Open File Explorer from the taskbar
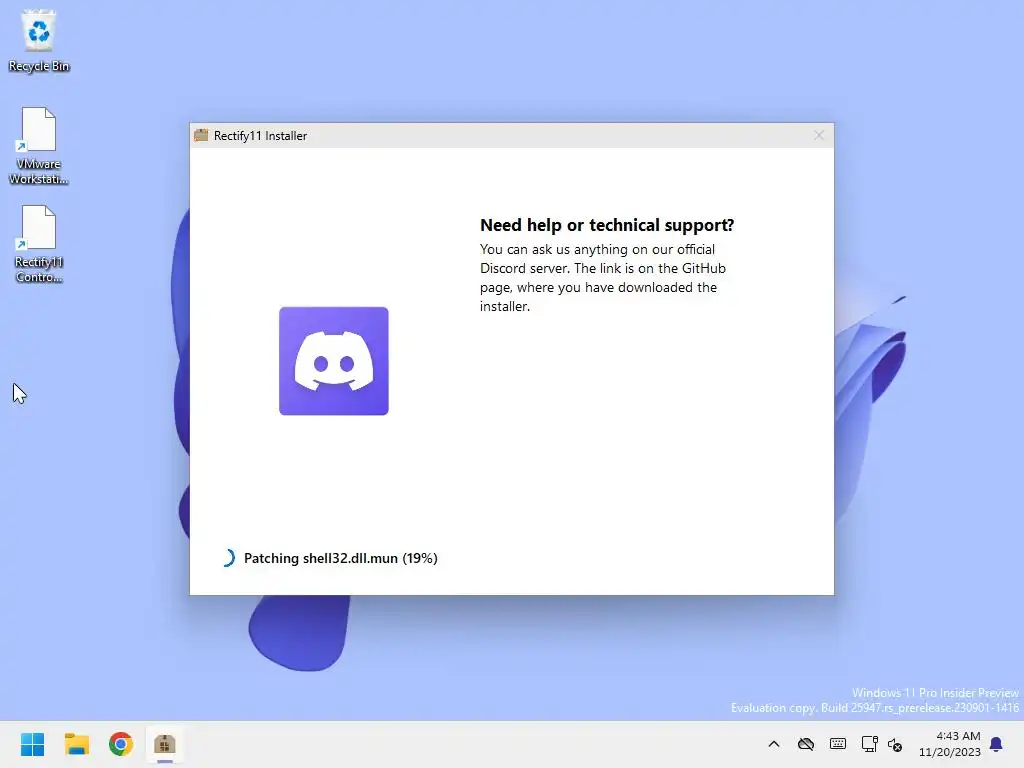 pyautogui.click(x=76, y=744)
